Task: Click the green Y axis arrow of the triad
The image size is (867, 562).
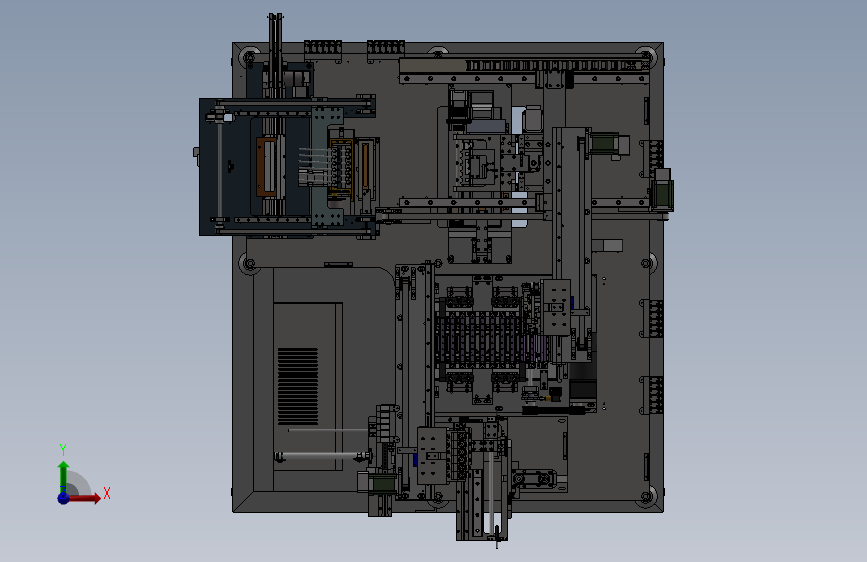Action: coord(64,476)
